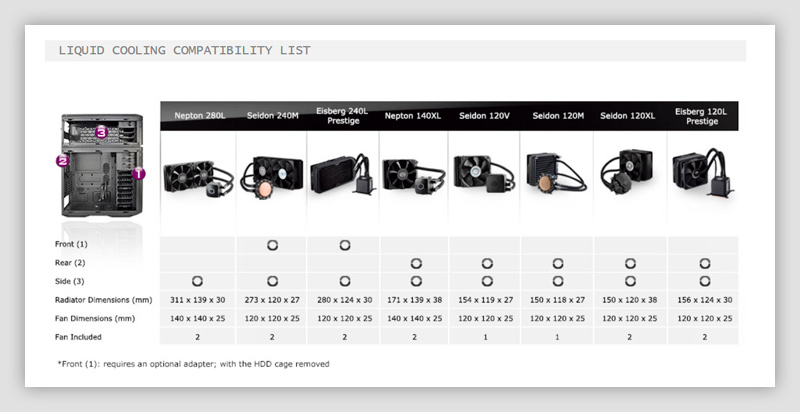The height and width of the screenshot is (412, 800).
Task: Click the Front circle mark for Eisberg 240L Prestige
Action: coord(345,244)
